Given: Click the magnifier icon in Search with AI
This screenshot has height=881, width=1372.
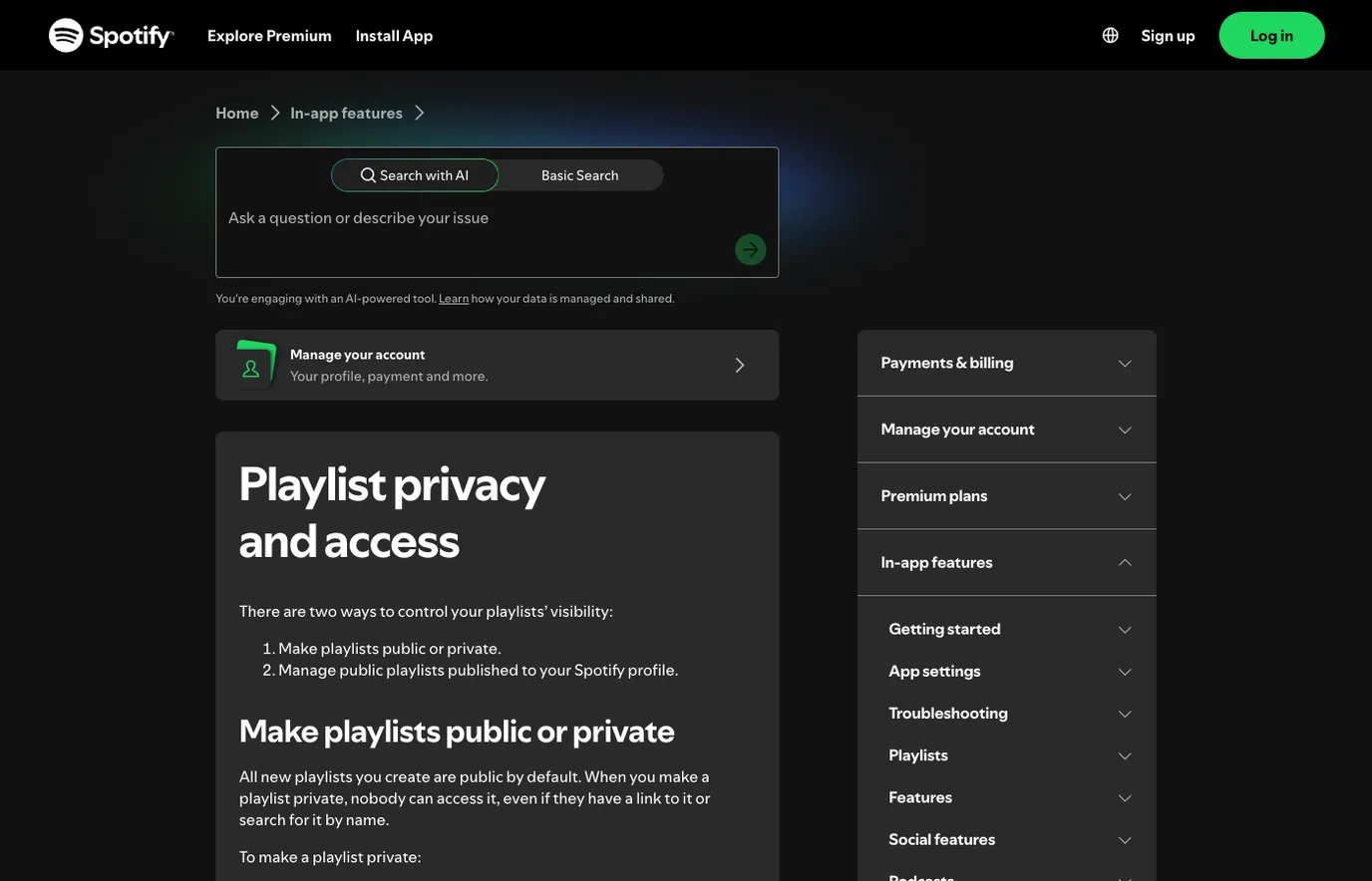Looking at the screenshot, I should [x=368, y=175].
